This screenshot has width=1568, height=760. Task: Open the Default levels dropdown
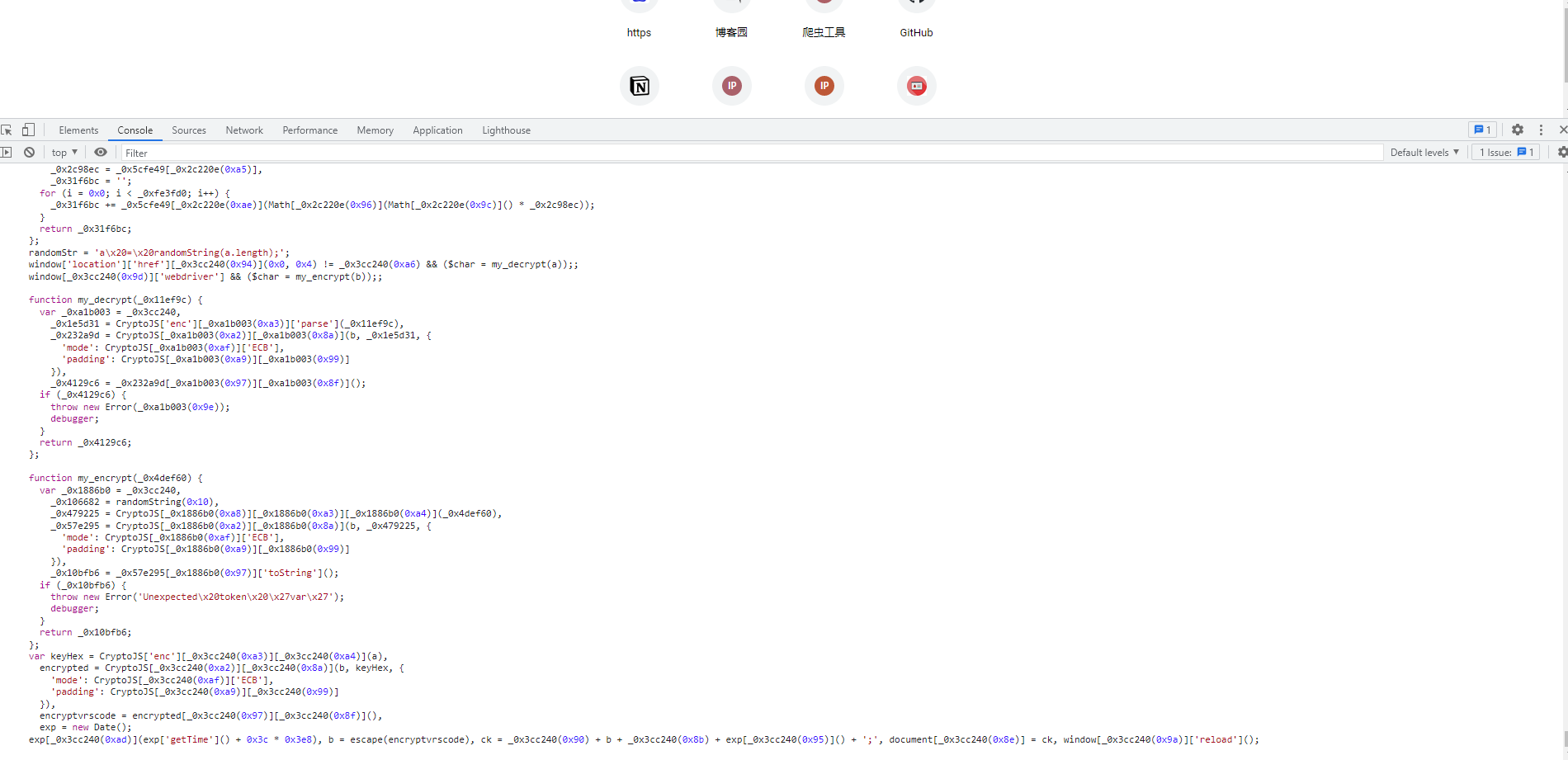coord(1424,152)
